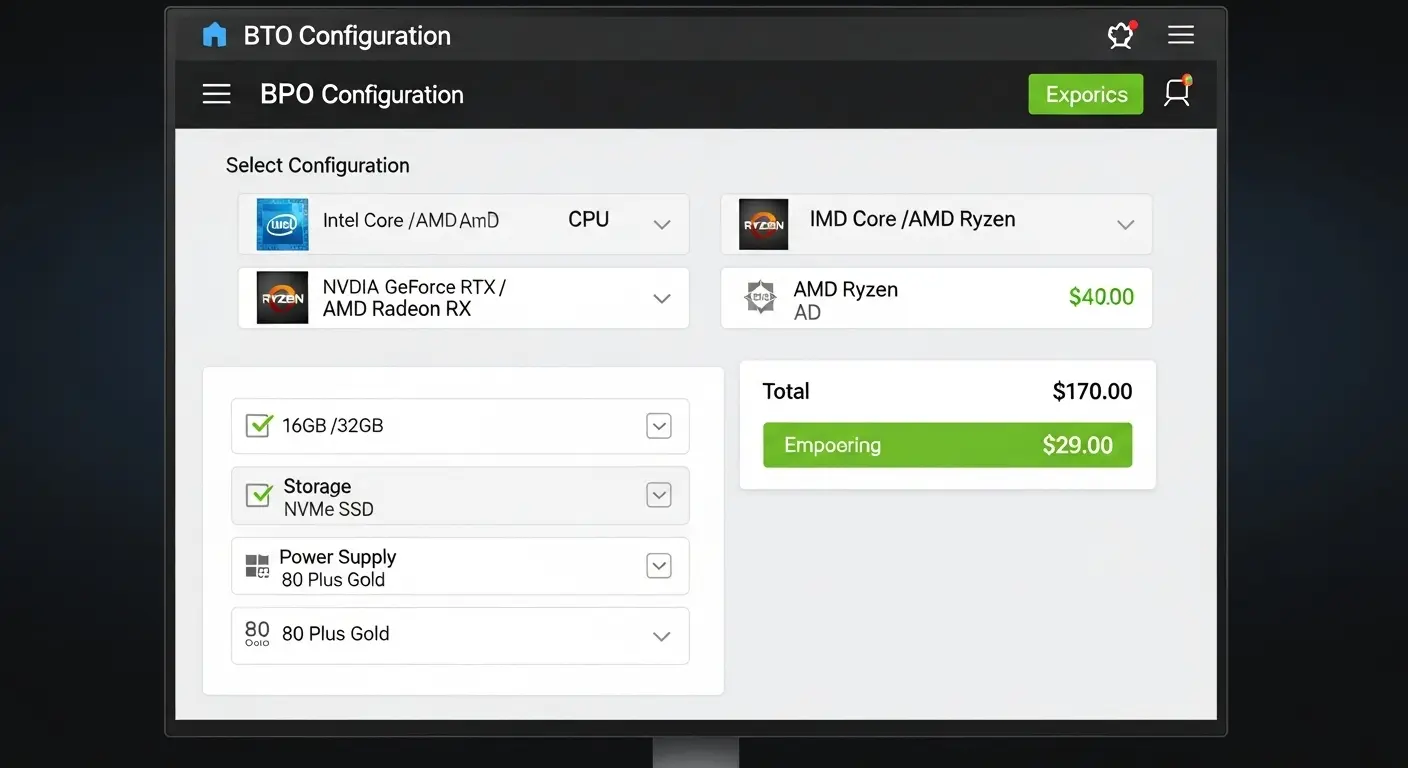Screen dimensions: 1408x768
Task: Uncheck the Storage NVMe SSD checkbox
Action: click(x=259, y=495)
